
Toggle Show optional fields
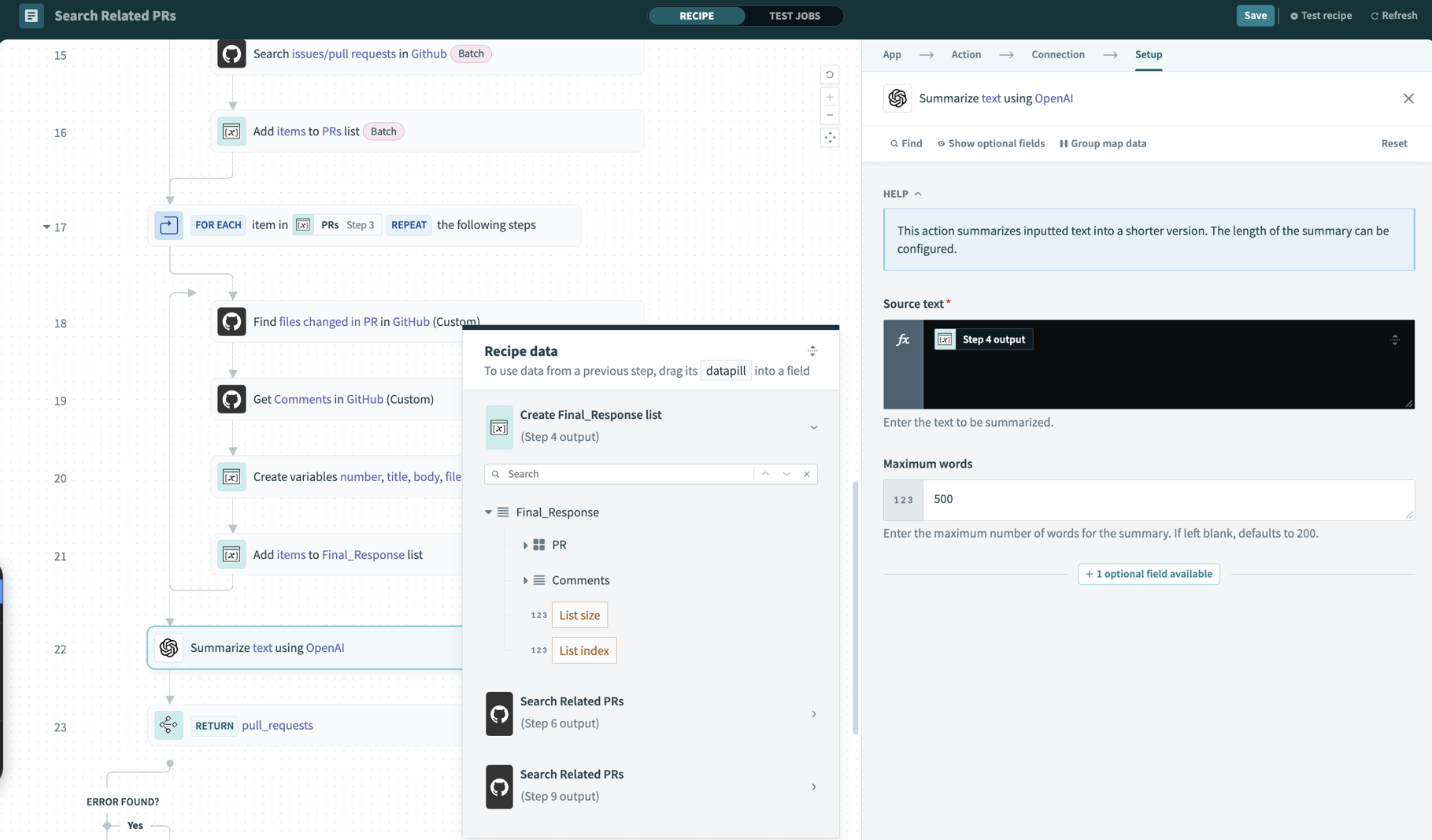990,143
